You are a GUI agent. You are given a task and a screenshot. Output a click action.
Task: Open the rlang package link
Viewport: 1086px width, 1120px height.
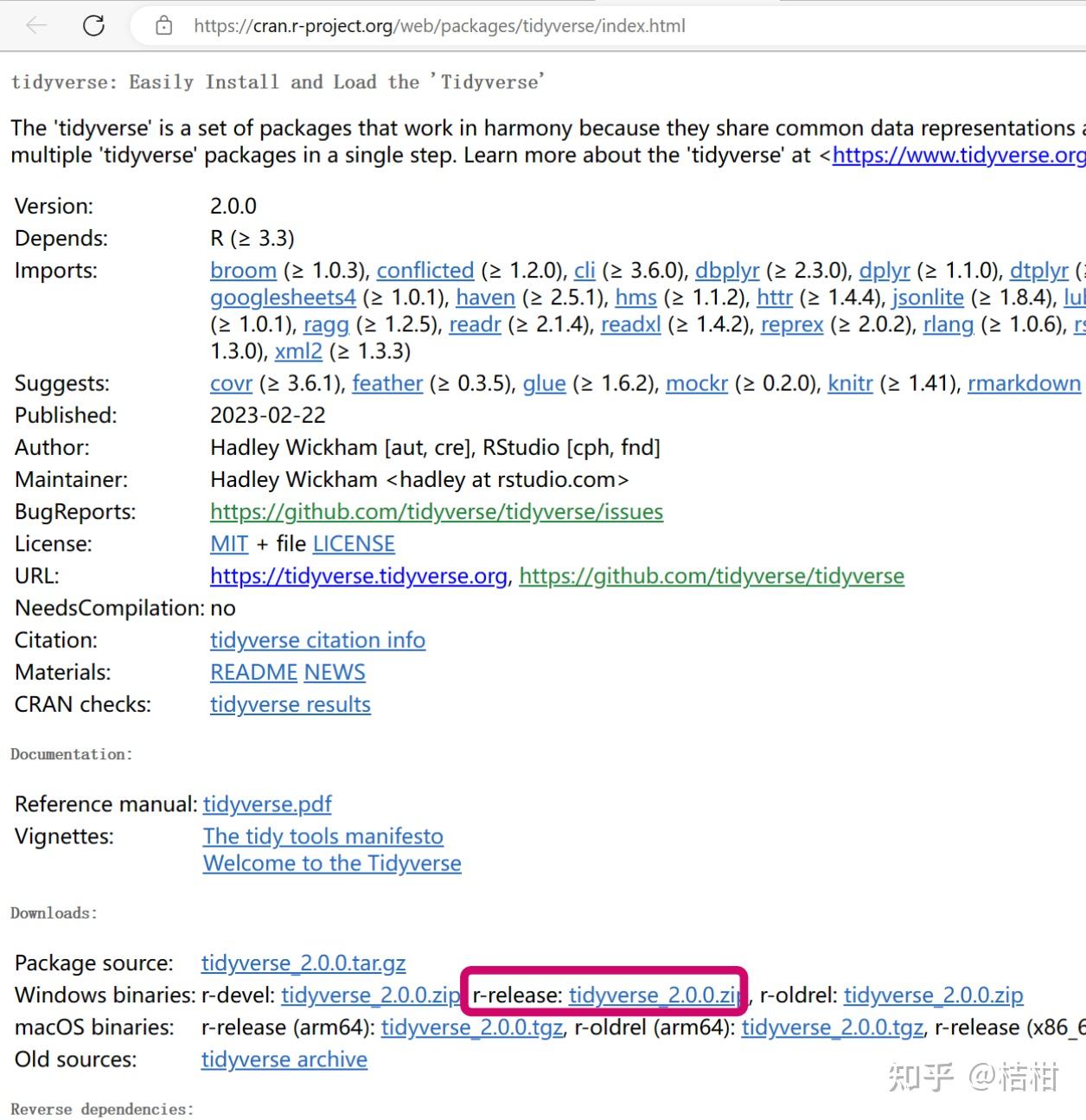pos(949,324)
